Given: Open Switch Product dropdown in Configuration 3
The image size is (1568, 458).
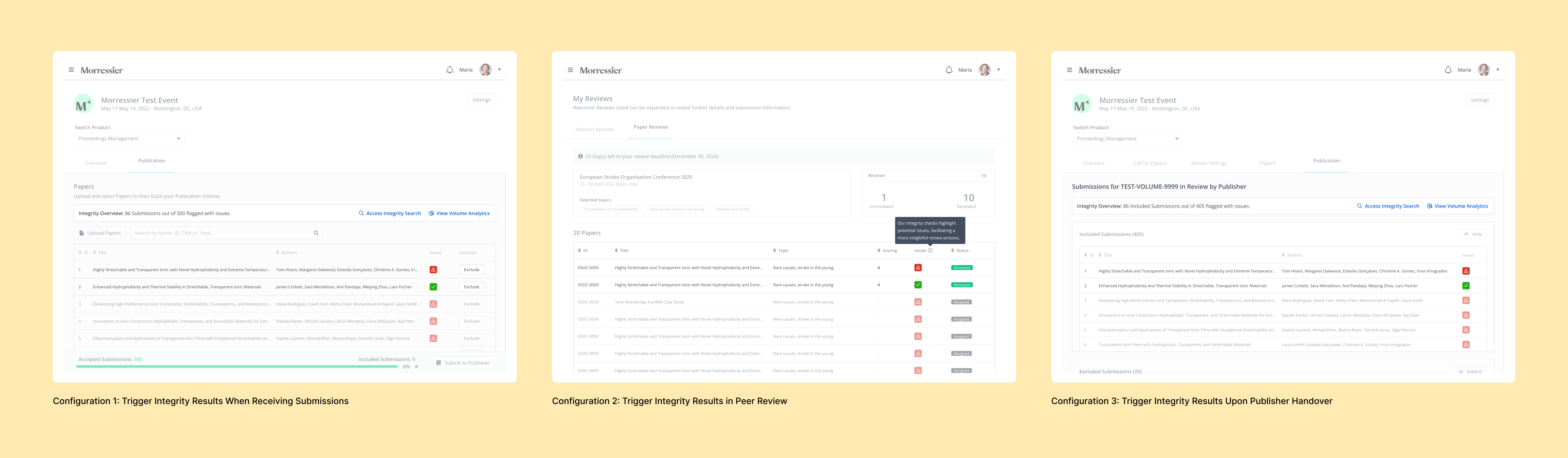Looking at the screenshot, I should (1128, 139).
